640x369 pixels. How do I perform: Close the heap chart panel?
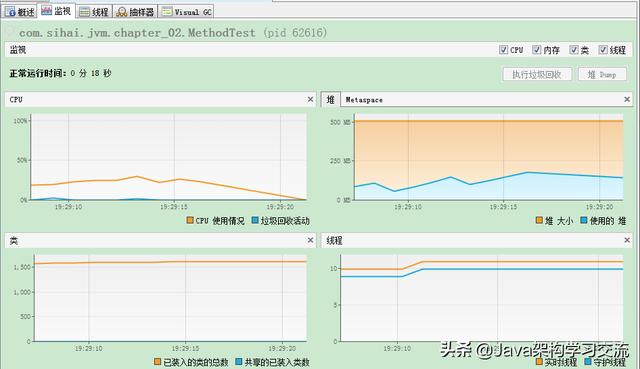coord(627,99)
